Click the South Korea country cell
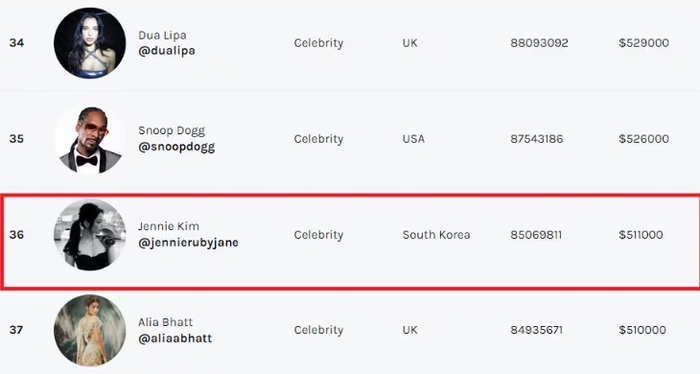Viewport: 700px width, 374px height. (x=436, y=235)
